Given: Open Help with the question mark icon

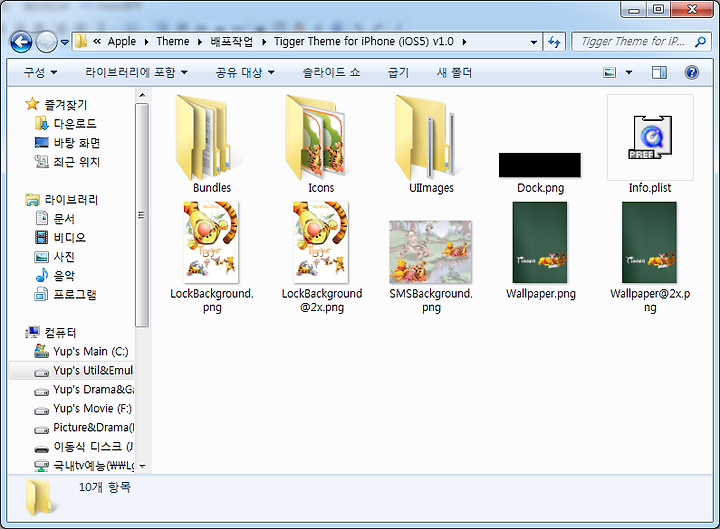Looking at the screenshot, I should [x=692, y=73].
